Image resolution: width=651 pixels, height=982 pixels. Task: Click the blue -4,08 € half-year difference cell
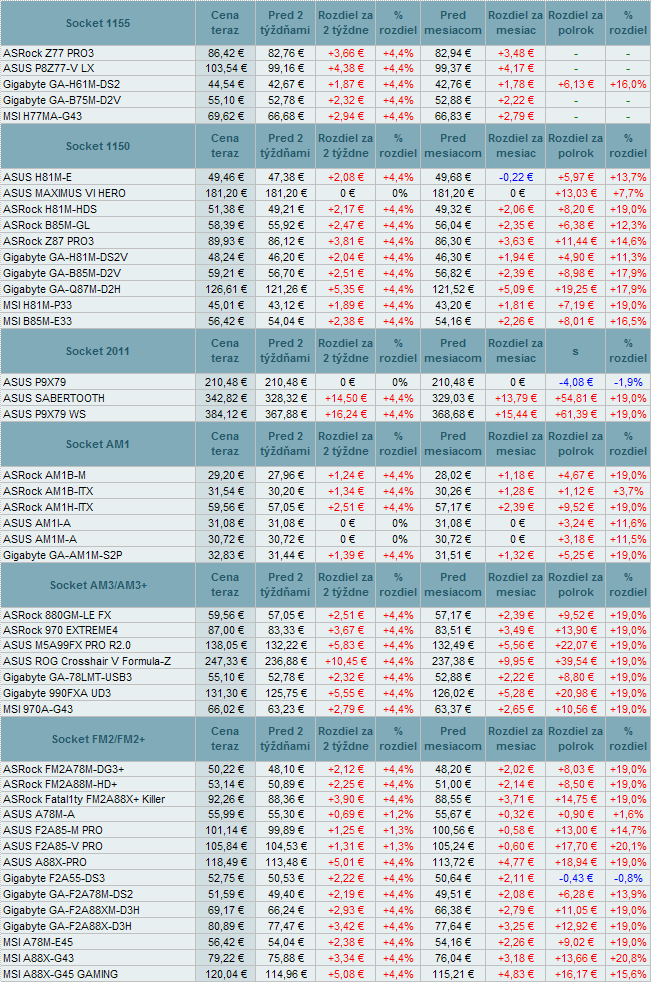(575, 382)
